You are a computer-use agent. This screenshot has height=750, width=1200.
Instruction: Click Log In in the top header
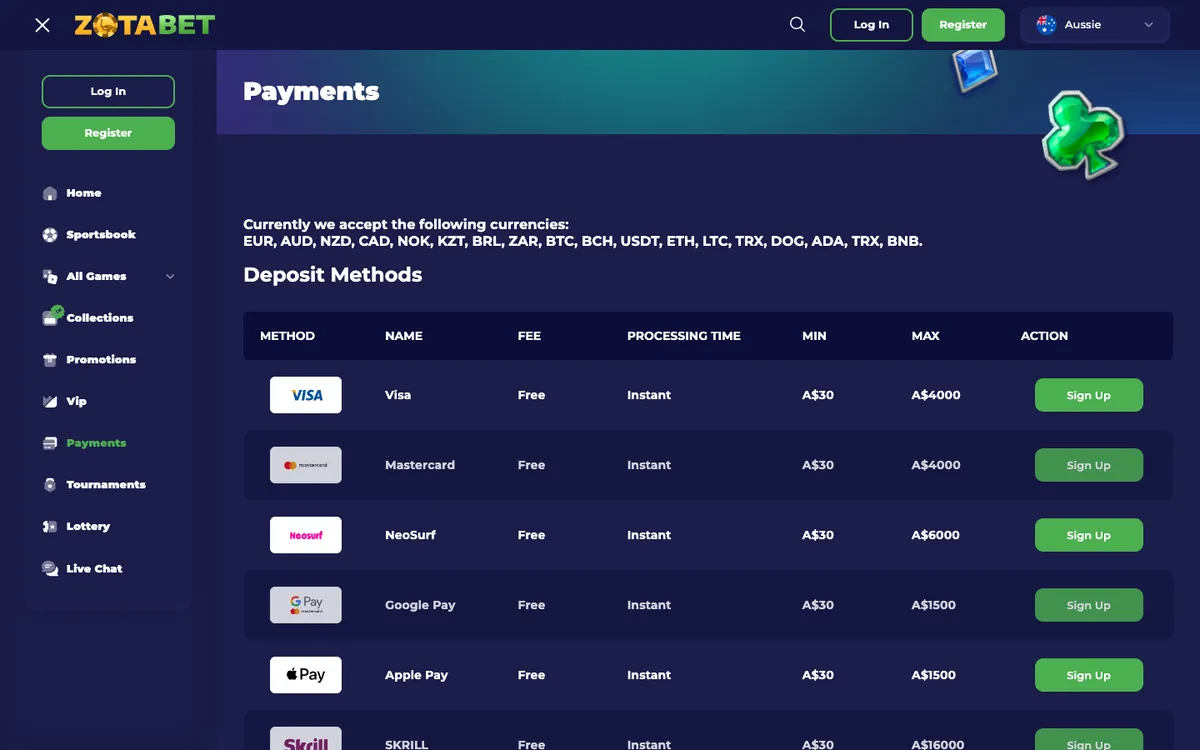pos(871,25)
